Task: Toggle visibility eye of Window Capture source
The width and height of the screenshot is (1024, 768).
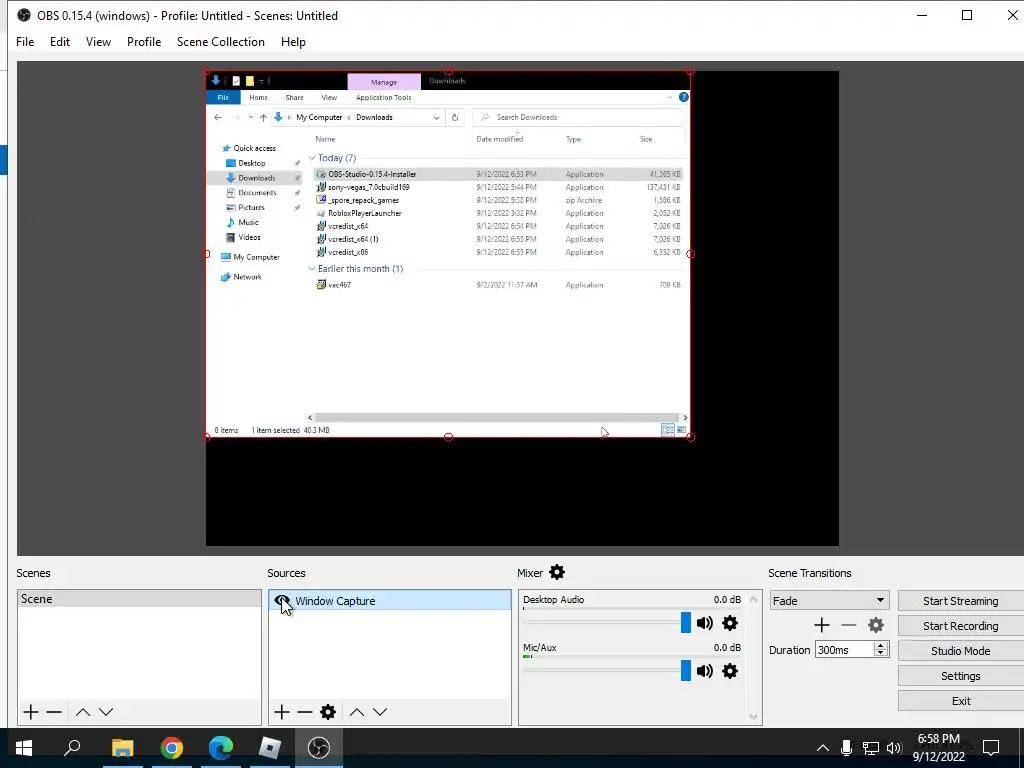Action: point(282,600)
